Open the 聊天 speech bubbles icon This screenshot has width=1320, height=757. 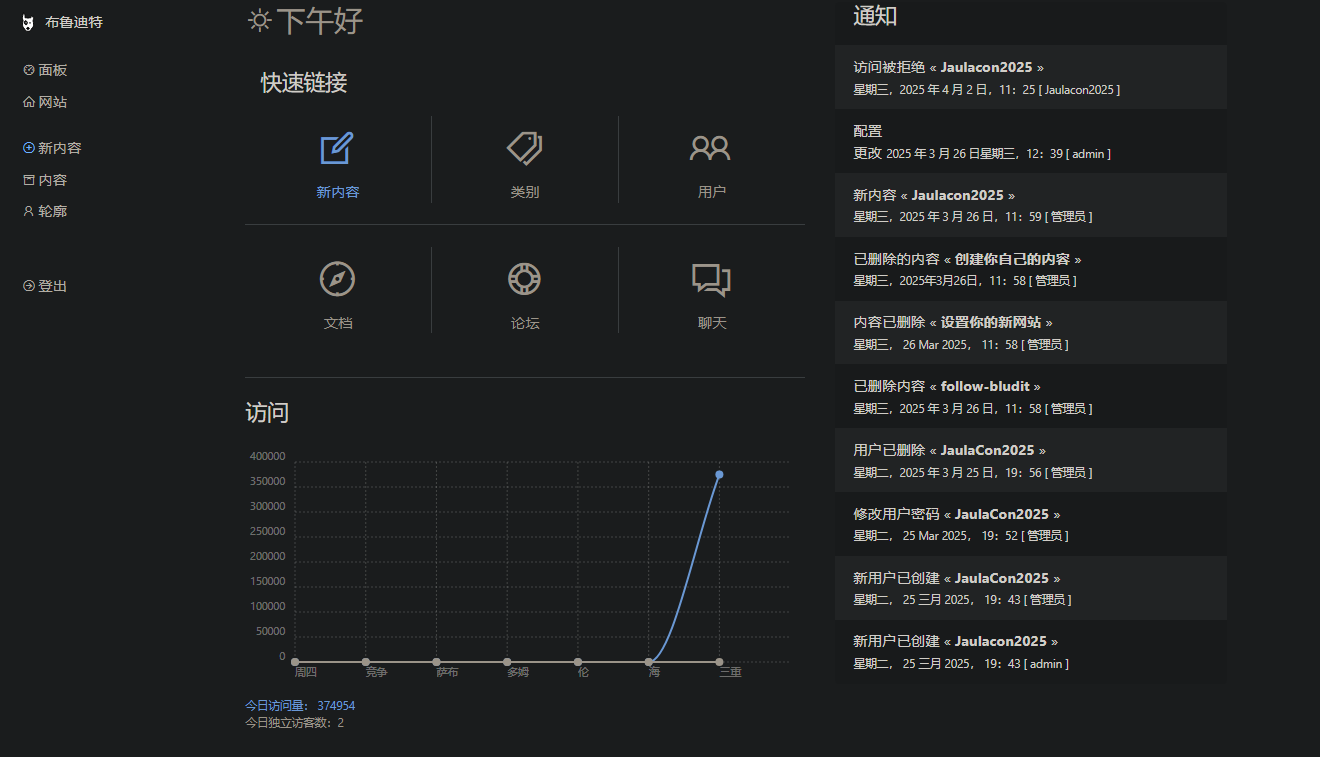click(x=711, y=279)
